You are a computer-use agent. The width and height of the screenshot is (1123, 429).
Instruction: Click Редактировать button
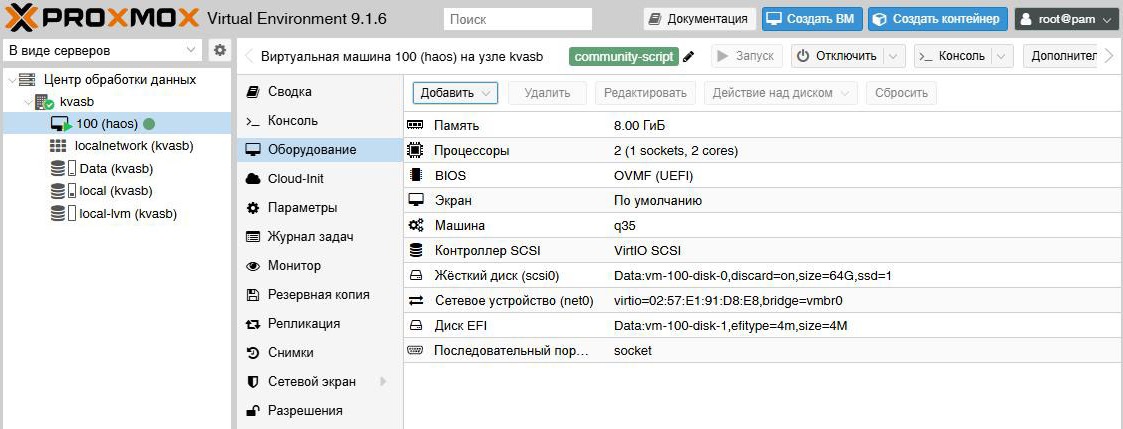coord(645,92)
